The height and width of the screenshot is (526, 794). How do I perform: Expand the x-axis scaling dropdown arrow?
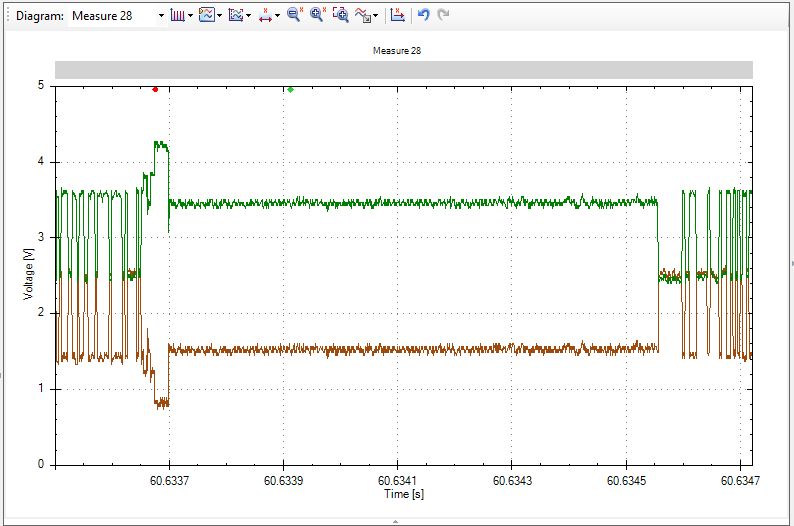[x=277, y=16]
